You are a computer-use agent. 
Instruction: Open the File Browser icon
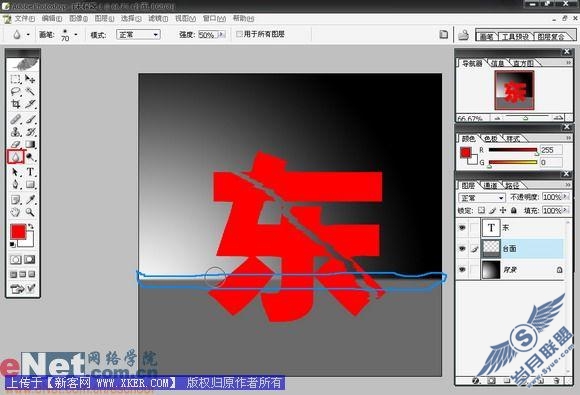463,35
